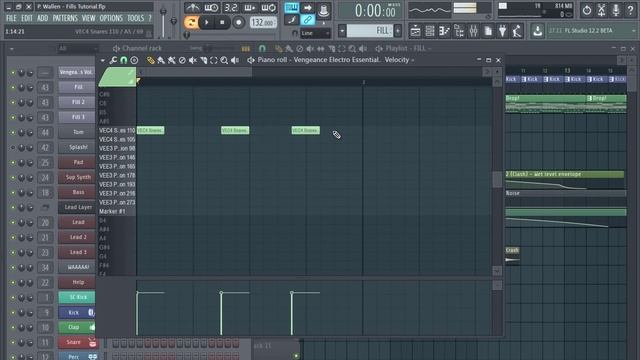Open the OPTIONS menu
The height and width of the screenshot is (360, 640).
111,18
